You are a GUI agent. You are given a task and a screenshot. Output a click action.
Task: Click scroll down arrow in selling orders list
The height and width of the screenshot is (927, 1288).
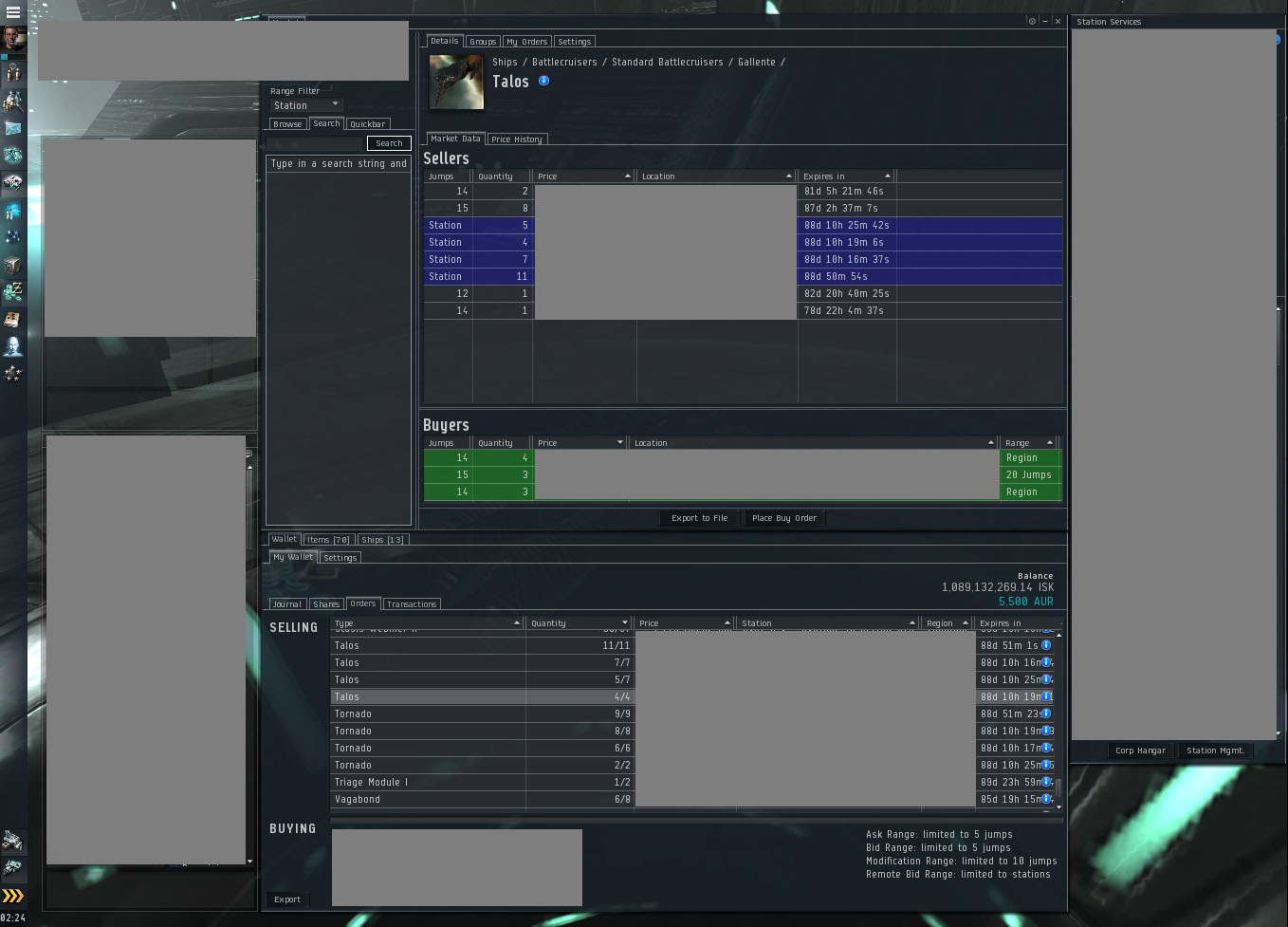point(1058,807)
